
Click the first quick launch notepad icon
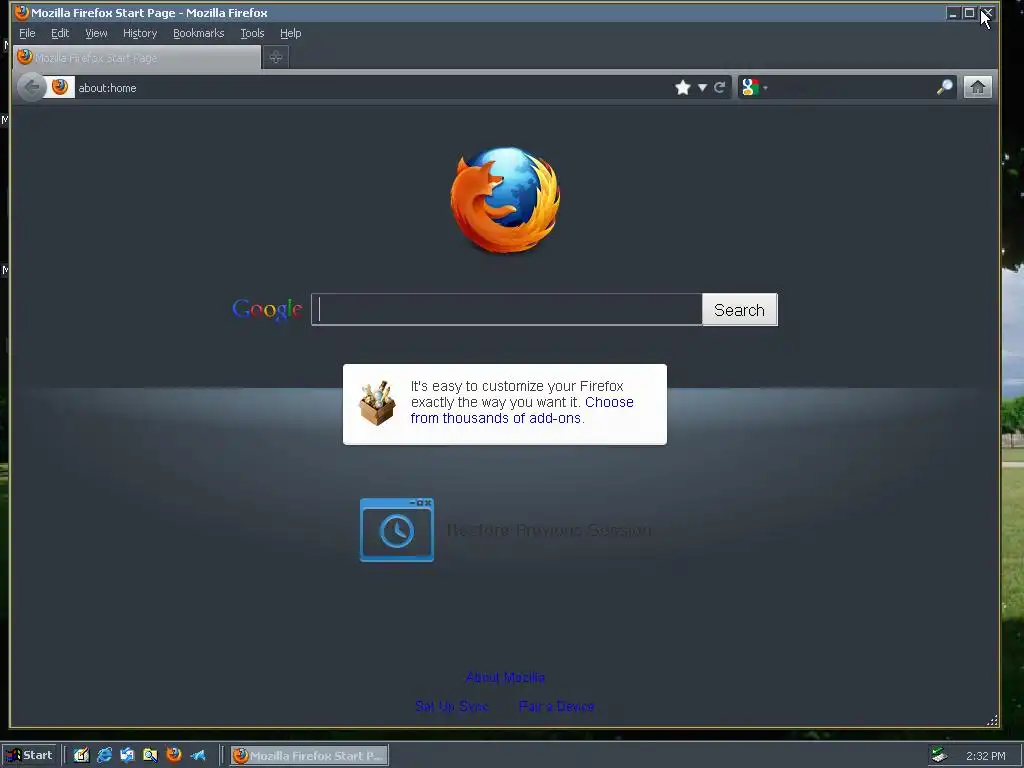(81, 755)
